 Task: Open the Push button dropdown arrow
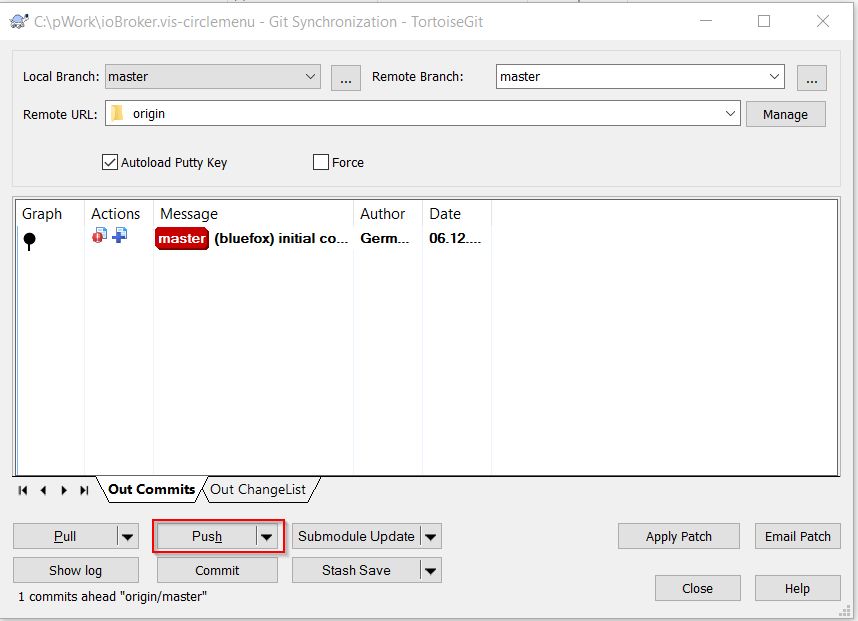coord(266,537)
